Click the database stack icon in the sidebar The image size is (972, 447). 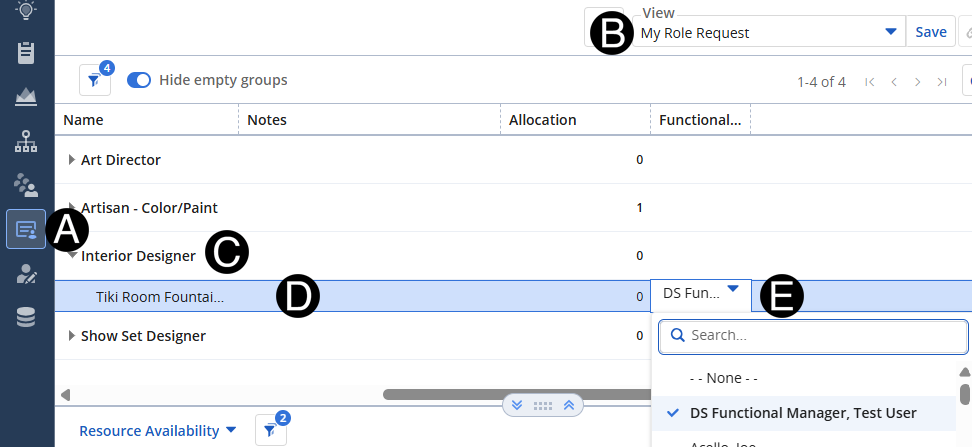(x=27, y=318)
